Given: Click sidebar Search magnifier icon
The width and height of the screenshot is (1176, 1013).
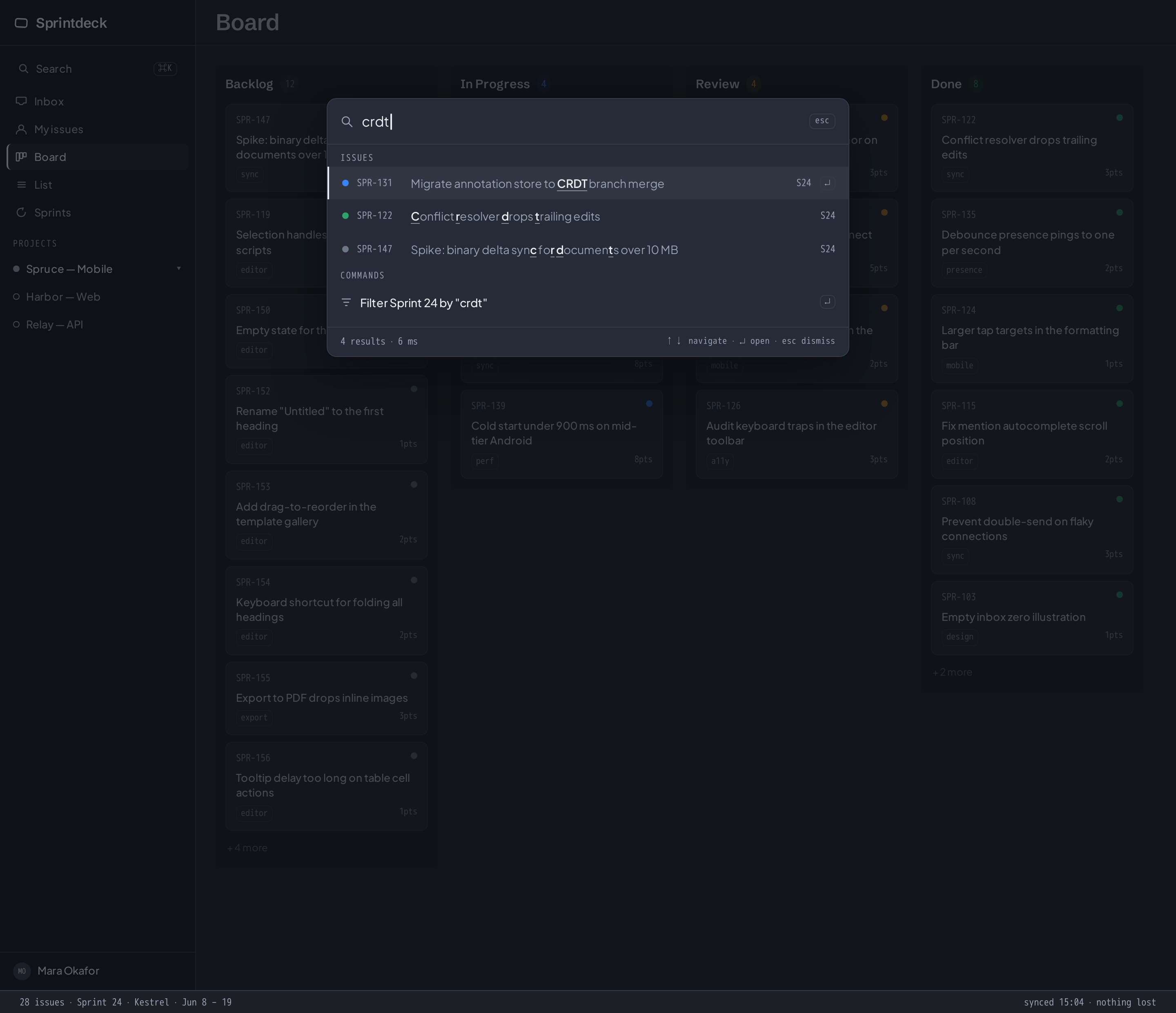Looking at the screenshot, I should coord(23,69).
